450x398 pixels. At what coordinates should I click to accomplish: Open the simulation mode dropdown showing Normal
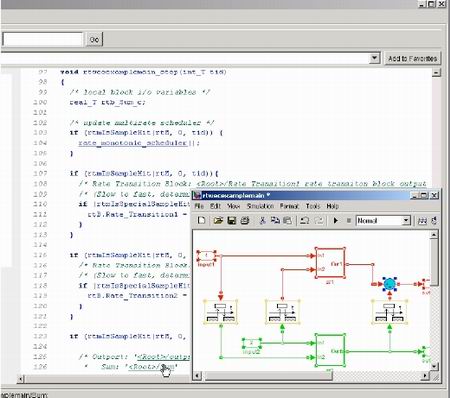pyautogui.click(x=383, y=220)
